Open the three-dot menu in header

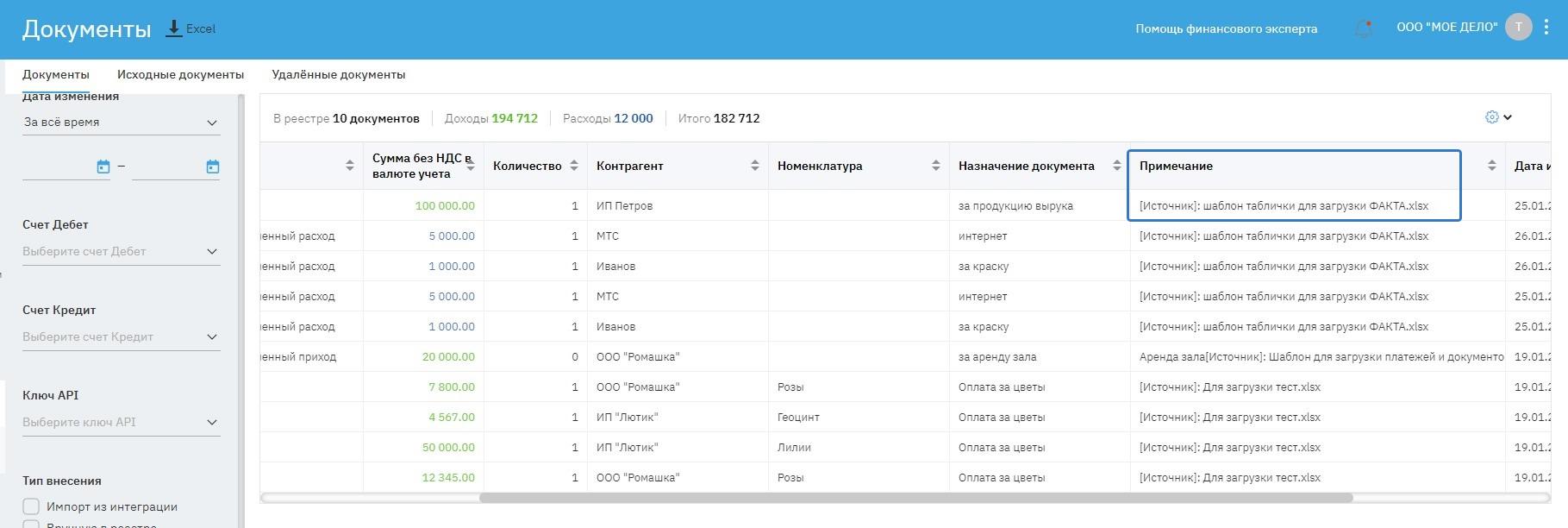(x=1546, y=27)
